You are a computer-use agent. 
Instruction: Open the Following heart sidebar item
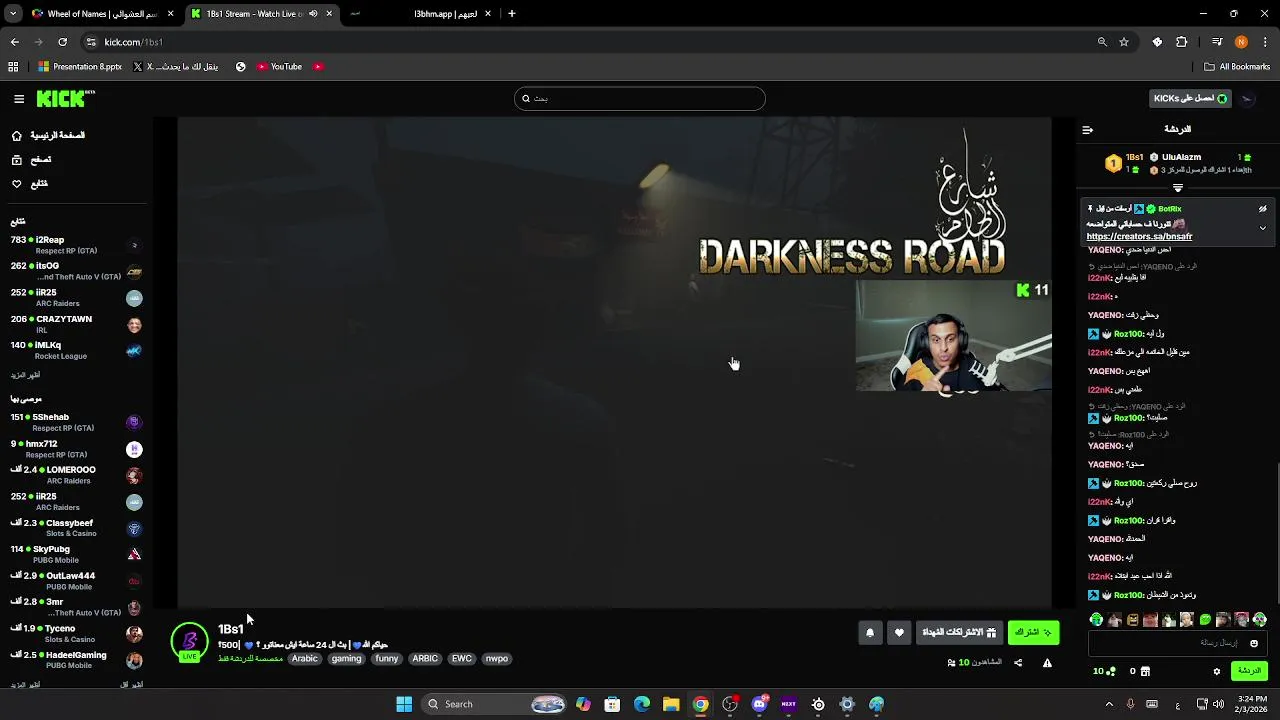coord(30,184)
